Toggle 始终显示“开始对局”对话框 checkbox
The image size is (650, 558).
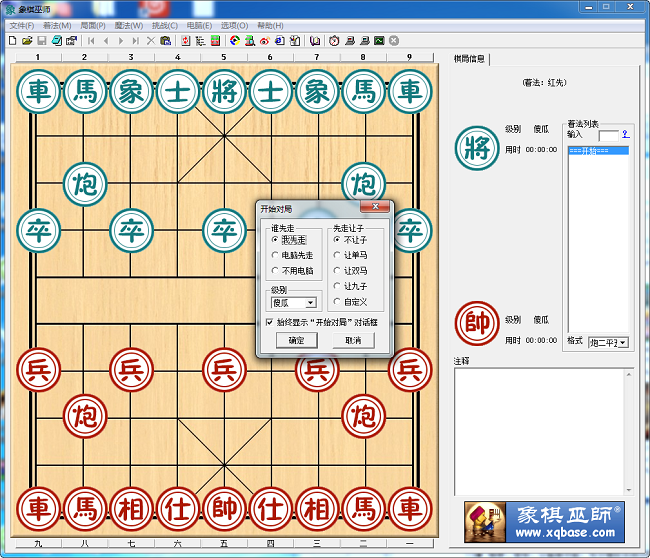269,322
